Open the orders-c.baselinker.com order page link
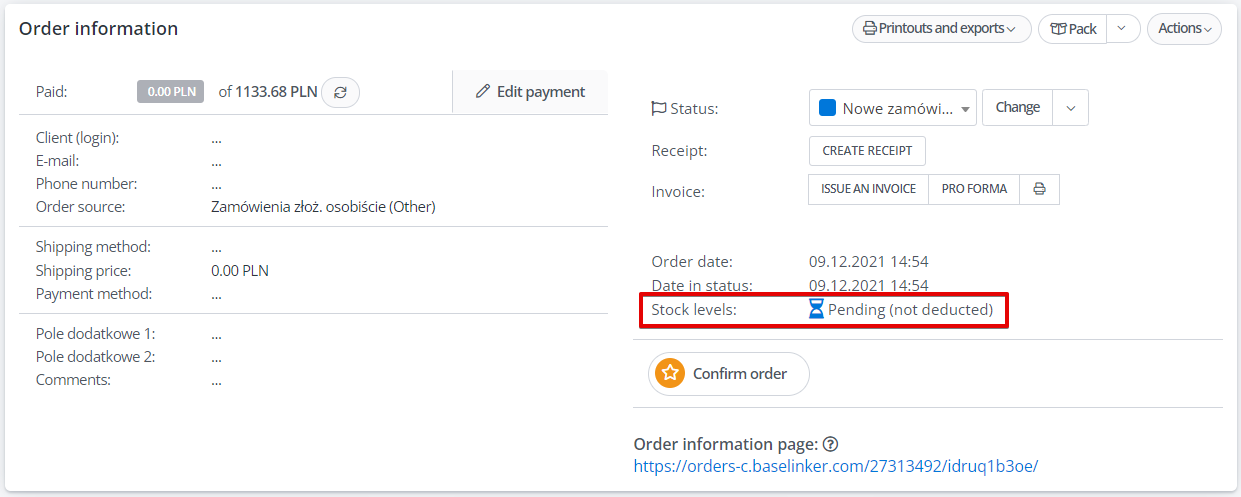 (x=836, y=466)
